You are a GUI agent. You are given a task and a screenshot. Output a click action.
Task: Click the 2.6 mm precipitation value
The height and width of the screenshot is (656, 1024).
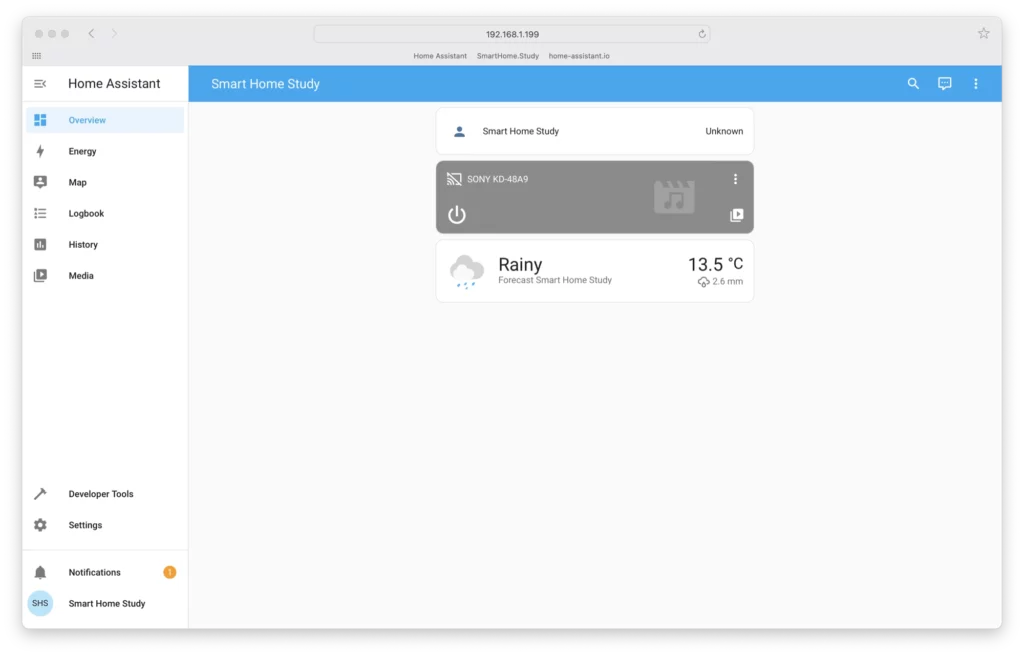728,282
